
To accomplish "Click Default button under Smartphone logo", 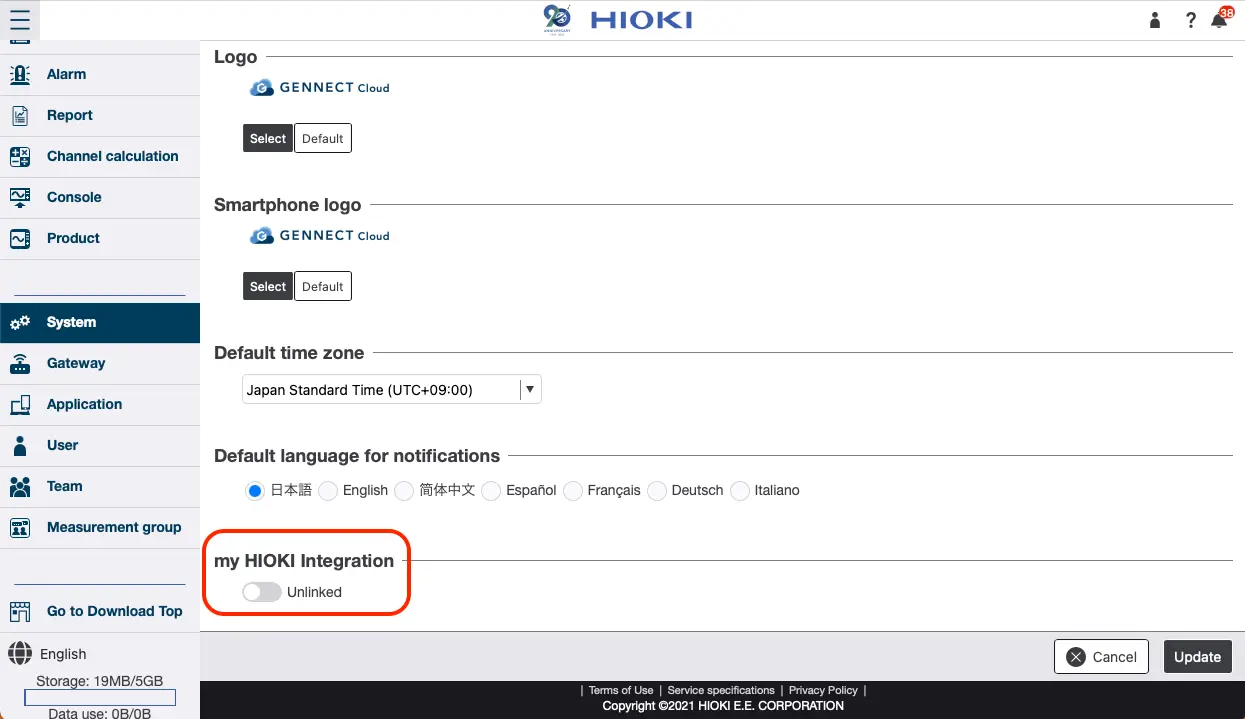I will 323,287.
